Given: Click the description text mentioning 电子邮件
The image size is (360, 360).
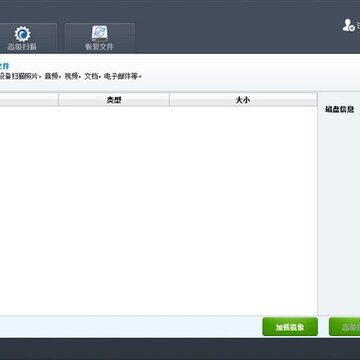Looking at the screenshot, I should click(71, 77).
